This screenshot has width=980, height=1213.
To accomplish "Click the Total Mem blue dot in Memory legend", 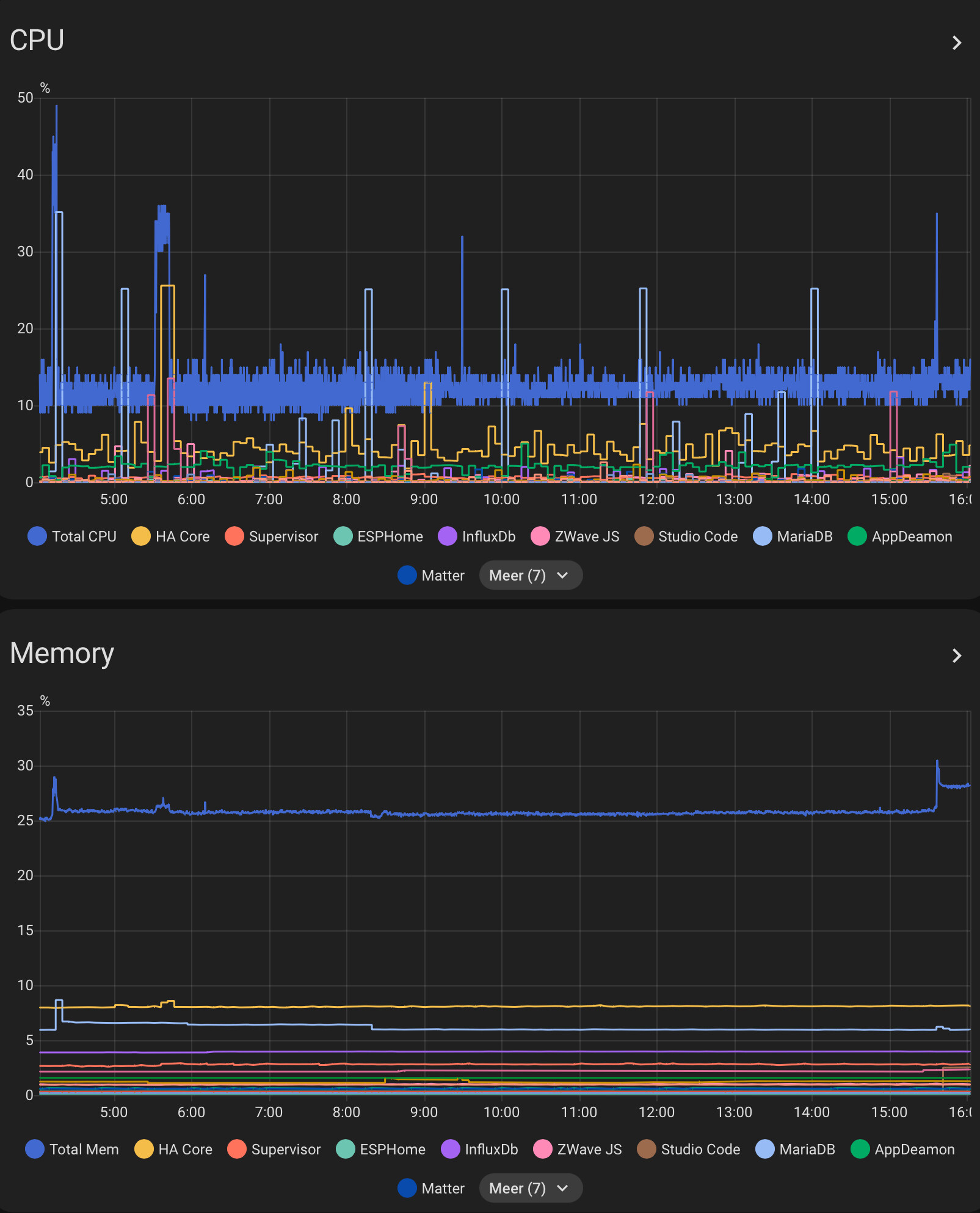I will (x=35, y=1150).
